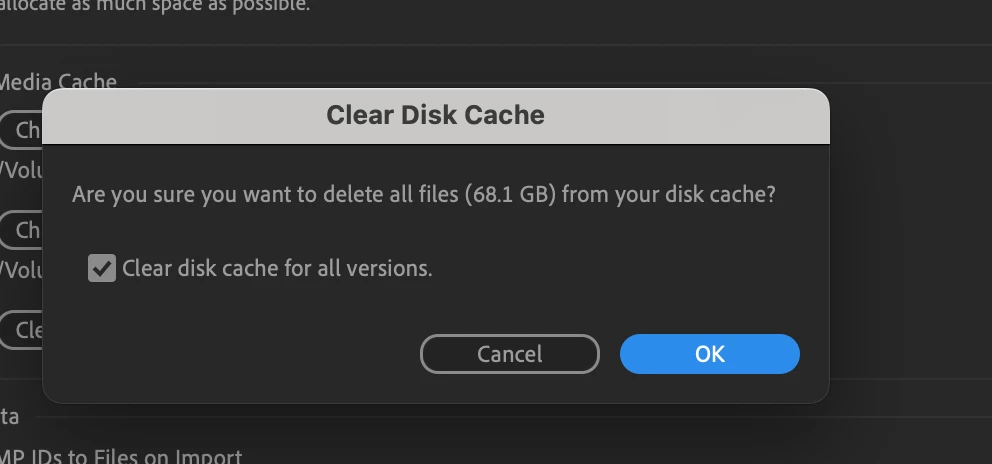This screenshot has width=992, height=464.
Task: Click the first partially hidden 'Ch' button under Media Cache
Action: 21,130
